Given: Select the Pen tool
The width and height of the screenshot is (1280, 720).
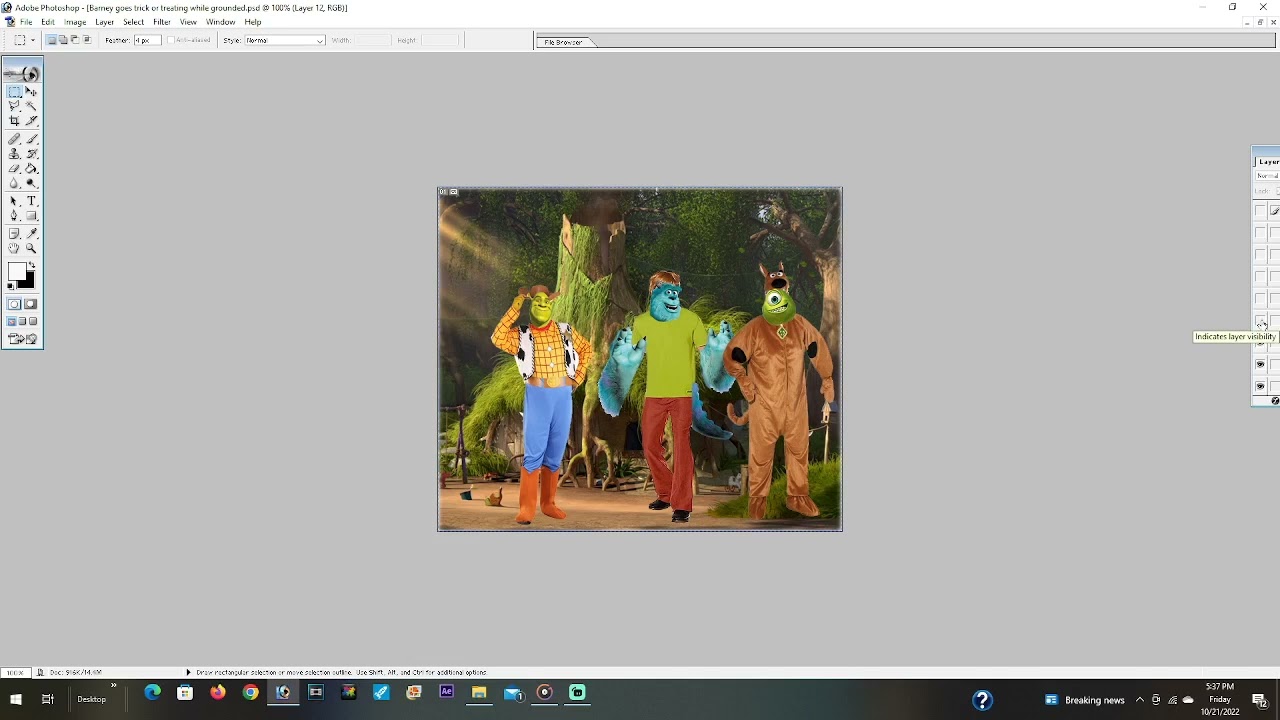Looking at the screenshot, I should pyautogui.click(x=15, y=215).
